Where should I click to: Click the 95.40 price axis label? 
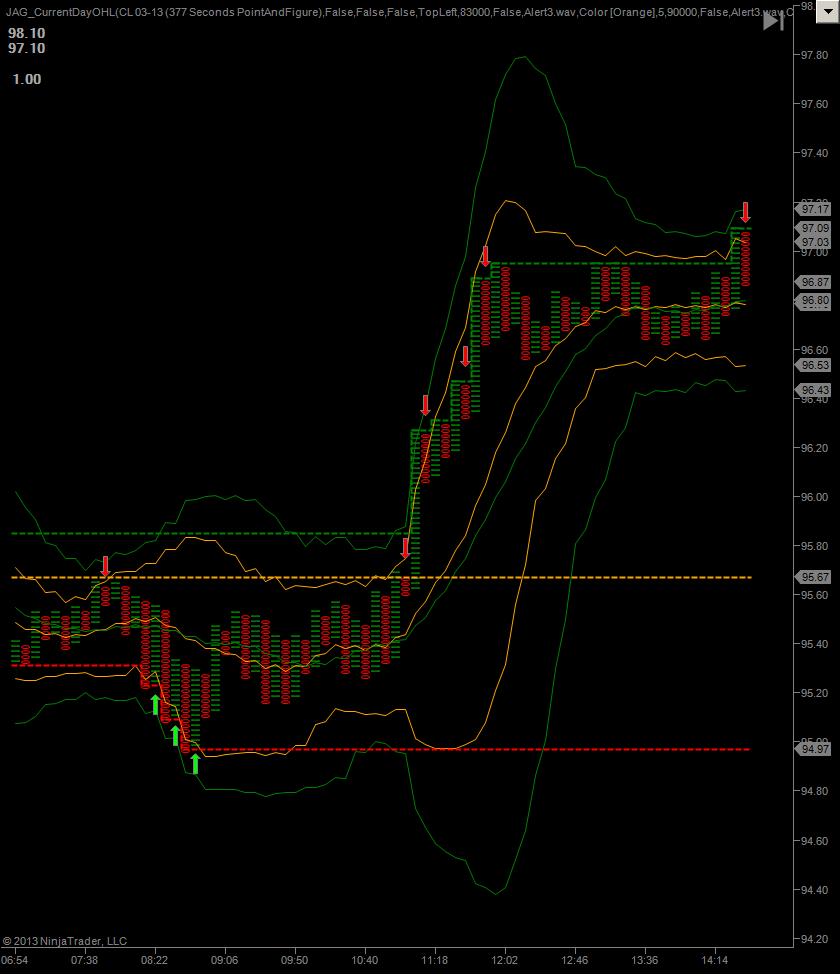814,644
